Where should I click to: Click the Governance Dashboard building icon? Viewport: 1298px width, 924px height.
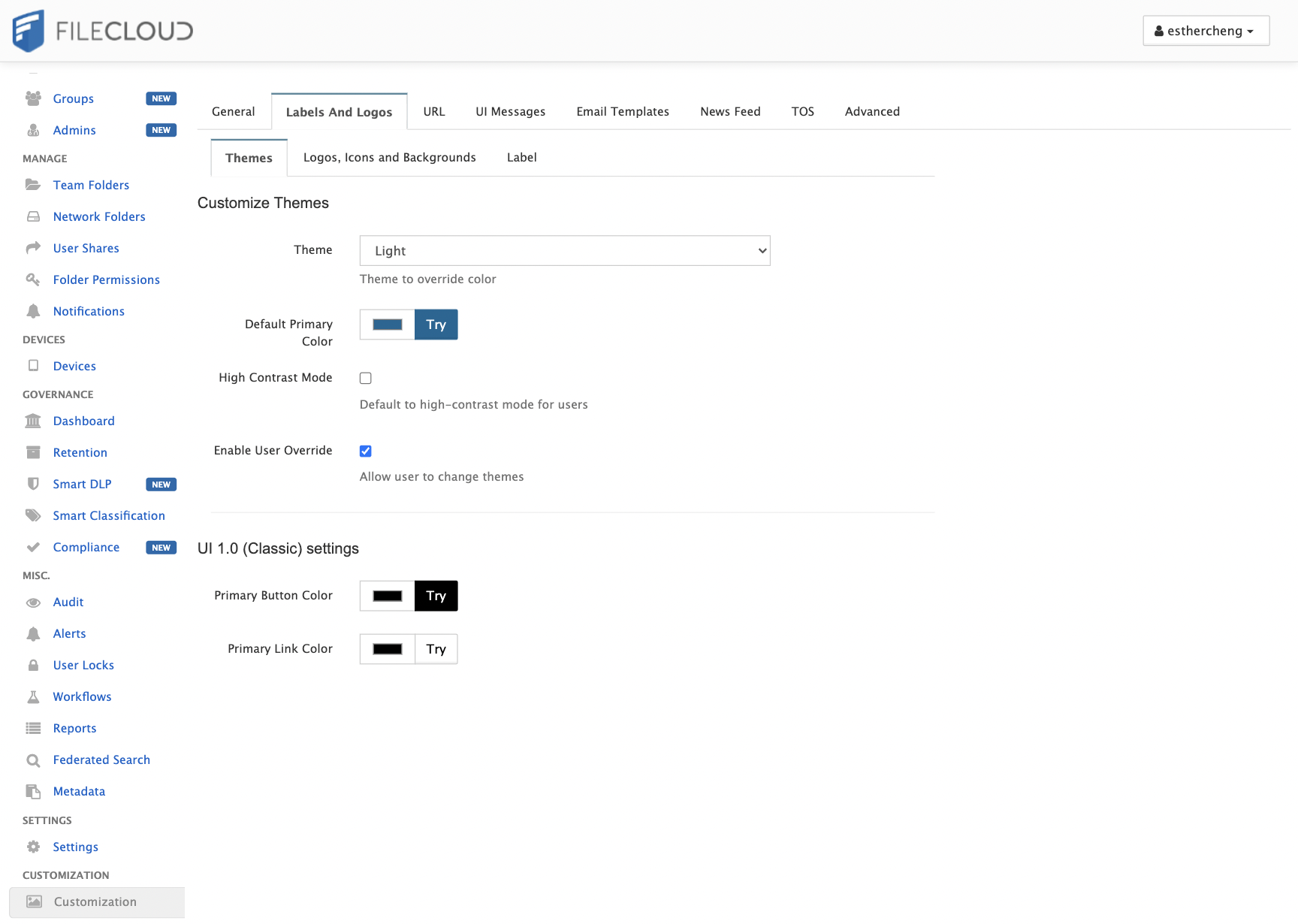pyautogui.click(x=33, y=421)
